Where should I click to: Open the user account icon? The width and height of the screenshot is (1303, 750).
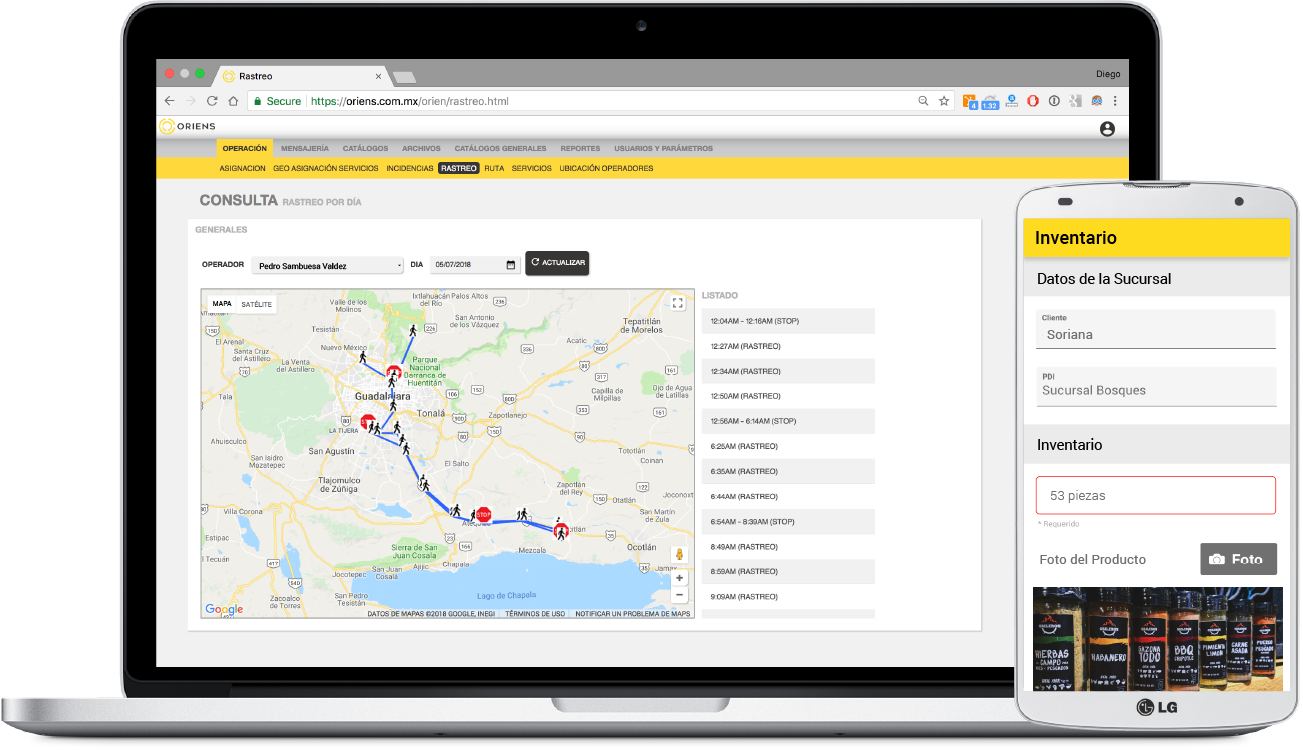(x=1107, y=129)
